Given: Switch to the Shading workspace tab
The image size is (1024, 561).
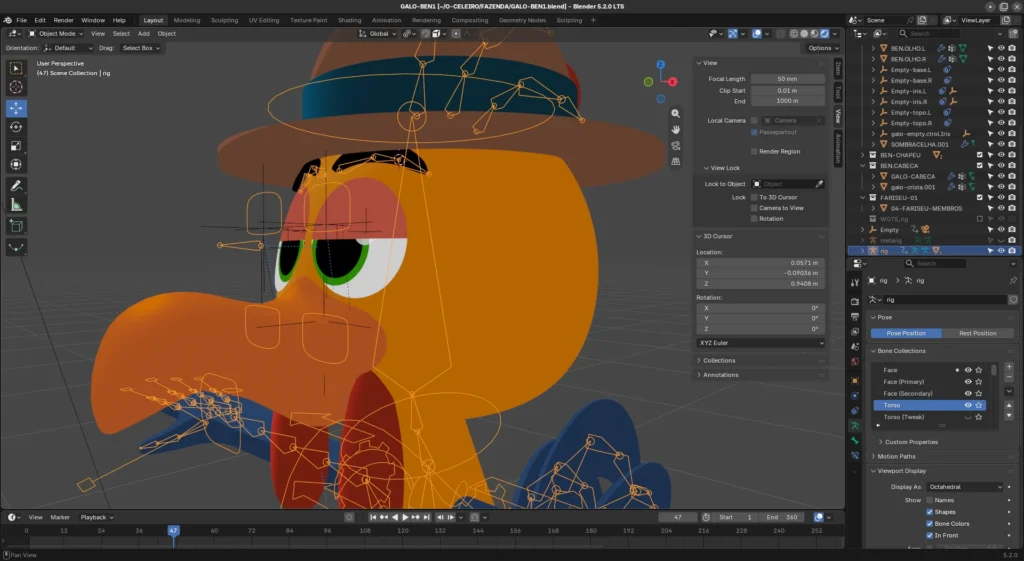Looking at the screenshot, I should click(349, 20).
